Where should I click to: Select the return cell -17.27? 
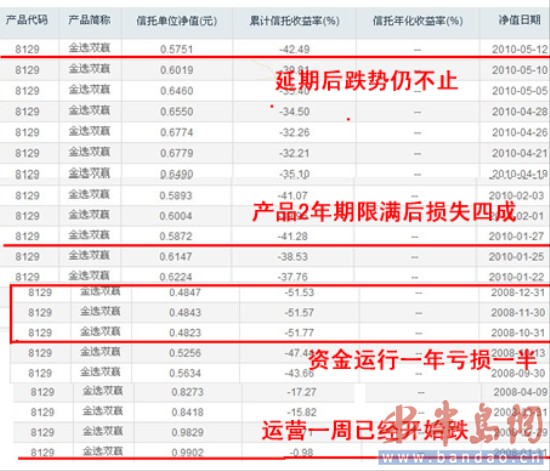301,392
